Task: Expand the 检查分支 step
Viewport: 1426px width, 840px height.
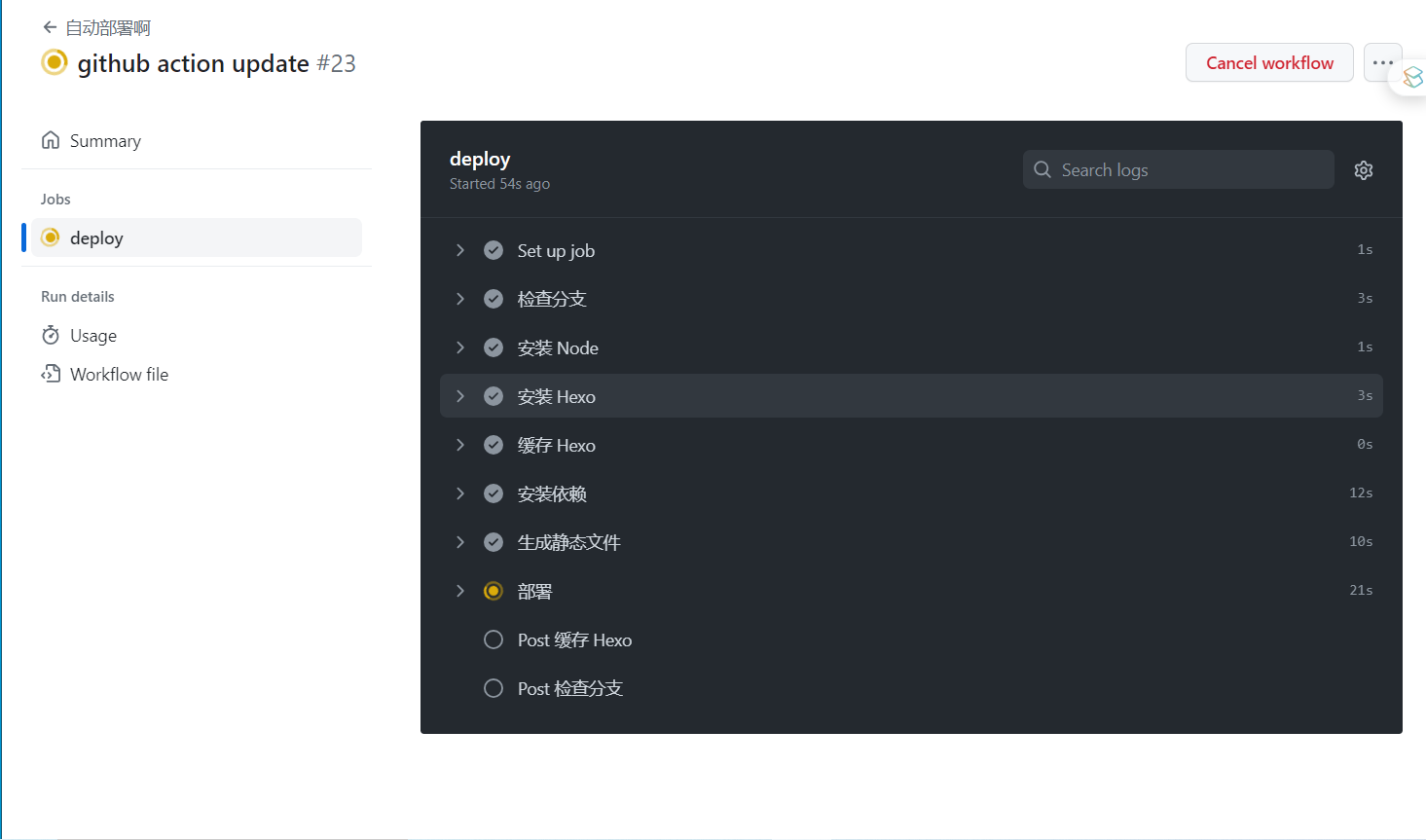Action: 460,299
